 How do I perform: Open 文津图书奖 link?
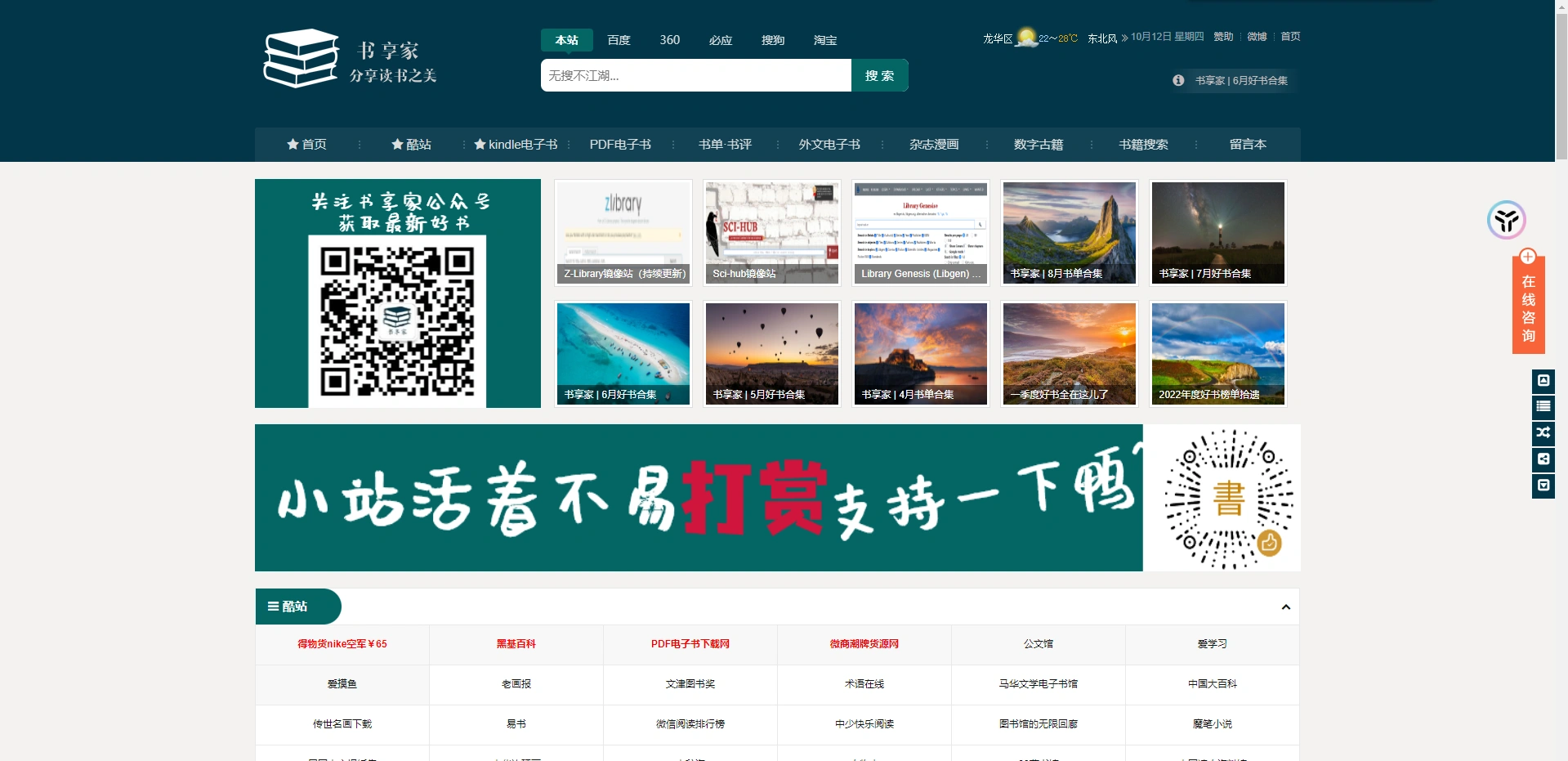(x=690, y=684)
